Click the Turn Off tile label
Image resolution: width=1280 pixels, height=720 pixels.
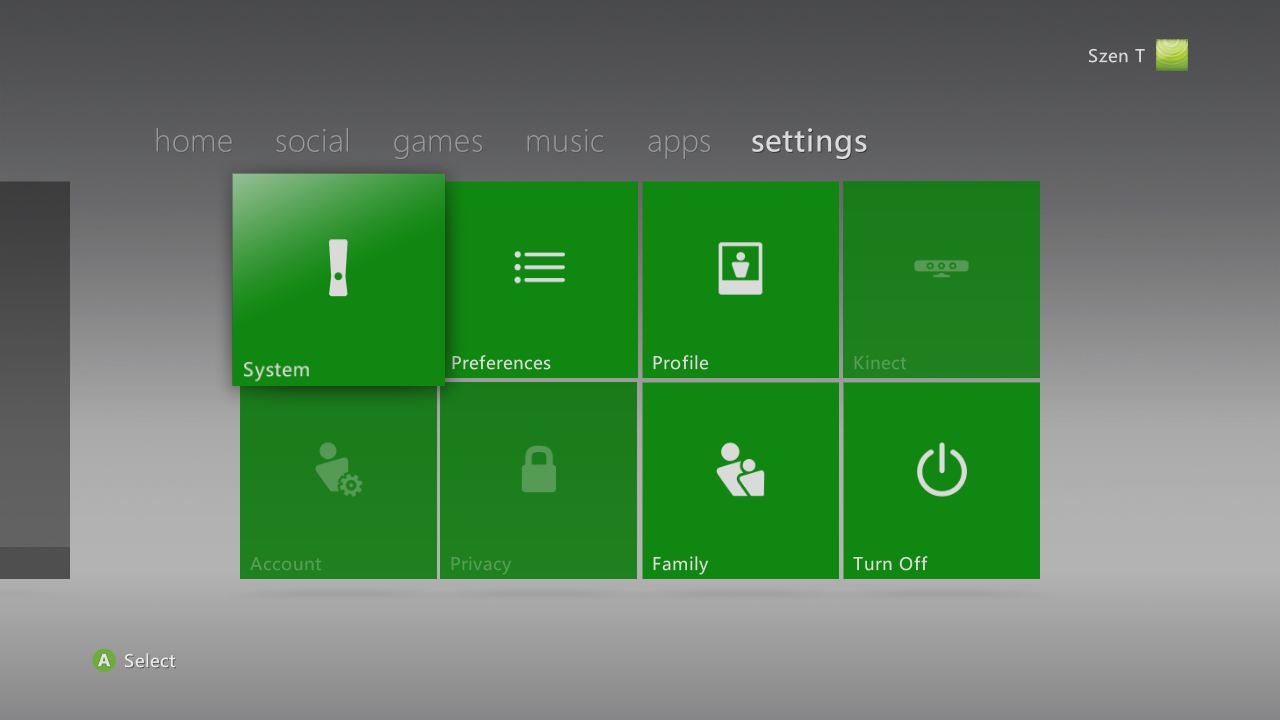click(x=890, y=564)
